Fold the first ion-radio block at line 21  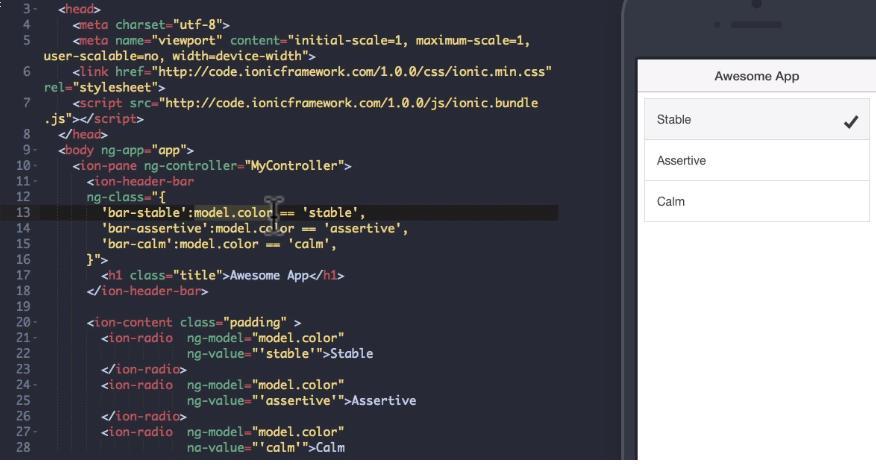[36, 338]
